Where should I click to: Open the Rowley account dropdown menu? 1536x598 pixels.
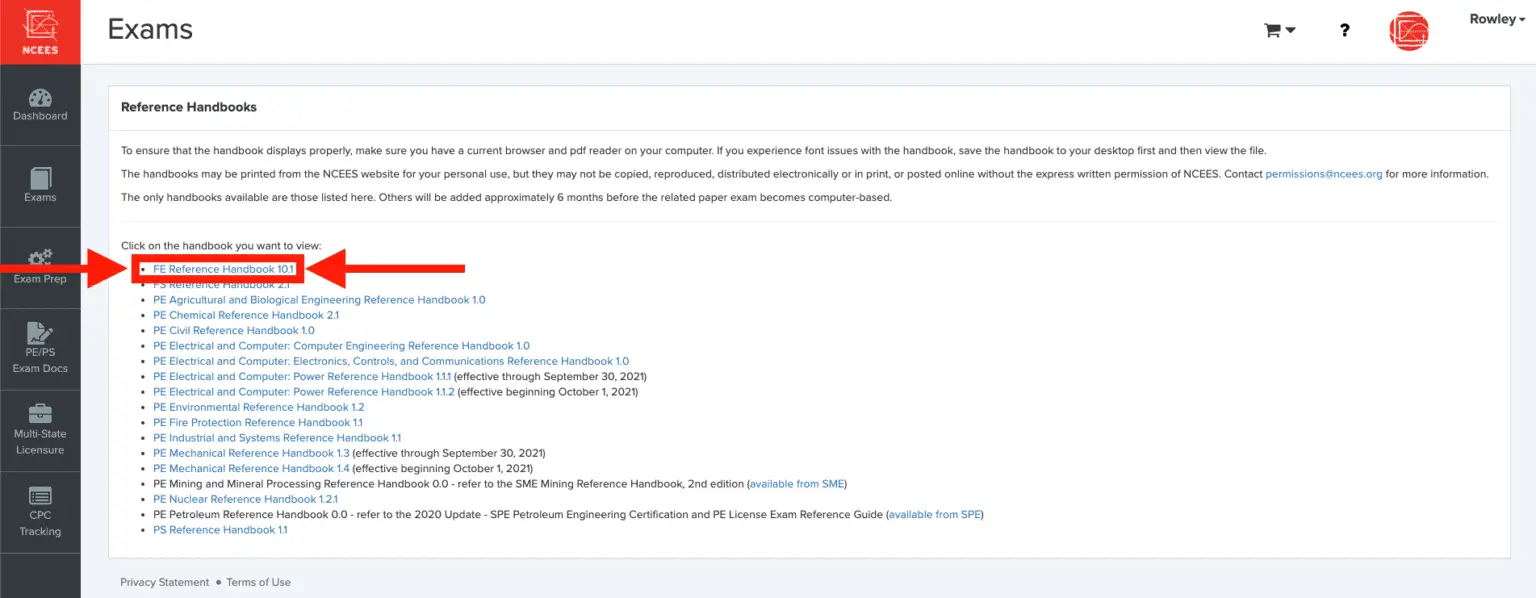1497,20
